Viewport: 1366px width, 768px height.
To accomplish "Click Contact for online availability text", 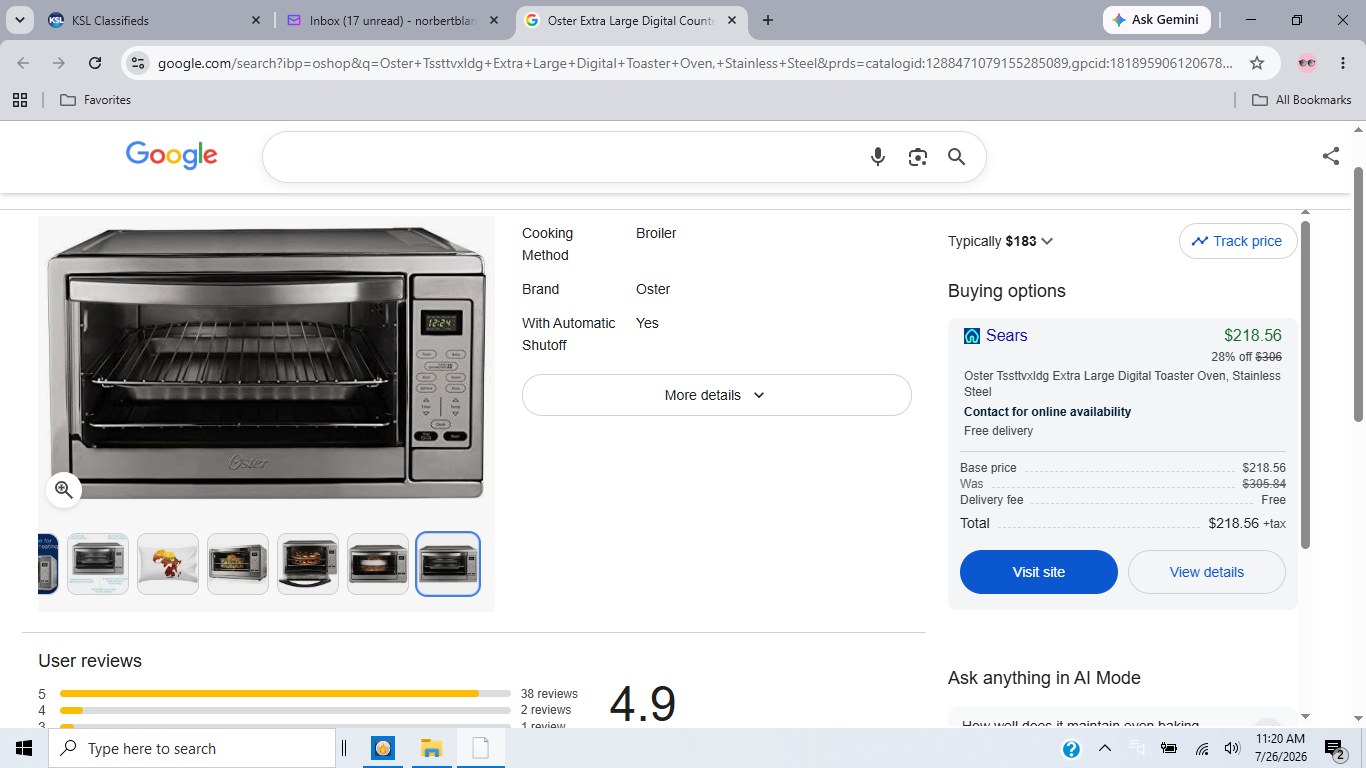I will [1047, 412].
